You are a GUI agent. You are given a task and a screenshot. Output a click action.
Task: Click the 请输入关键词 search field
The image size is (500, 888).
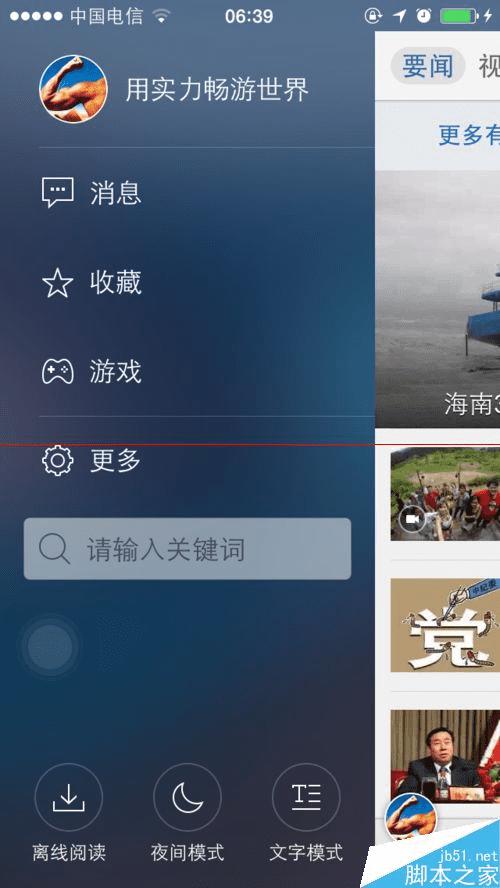tap(187, 549)
